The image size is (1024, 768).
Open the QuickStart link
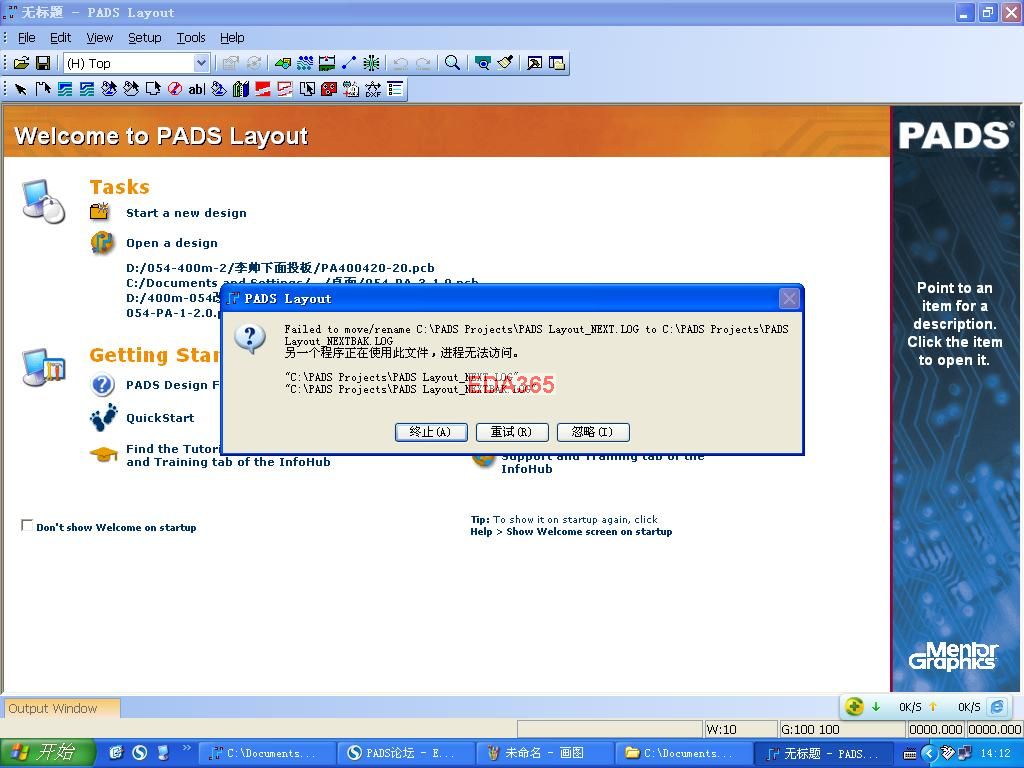point(160,418)
